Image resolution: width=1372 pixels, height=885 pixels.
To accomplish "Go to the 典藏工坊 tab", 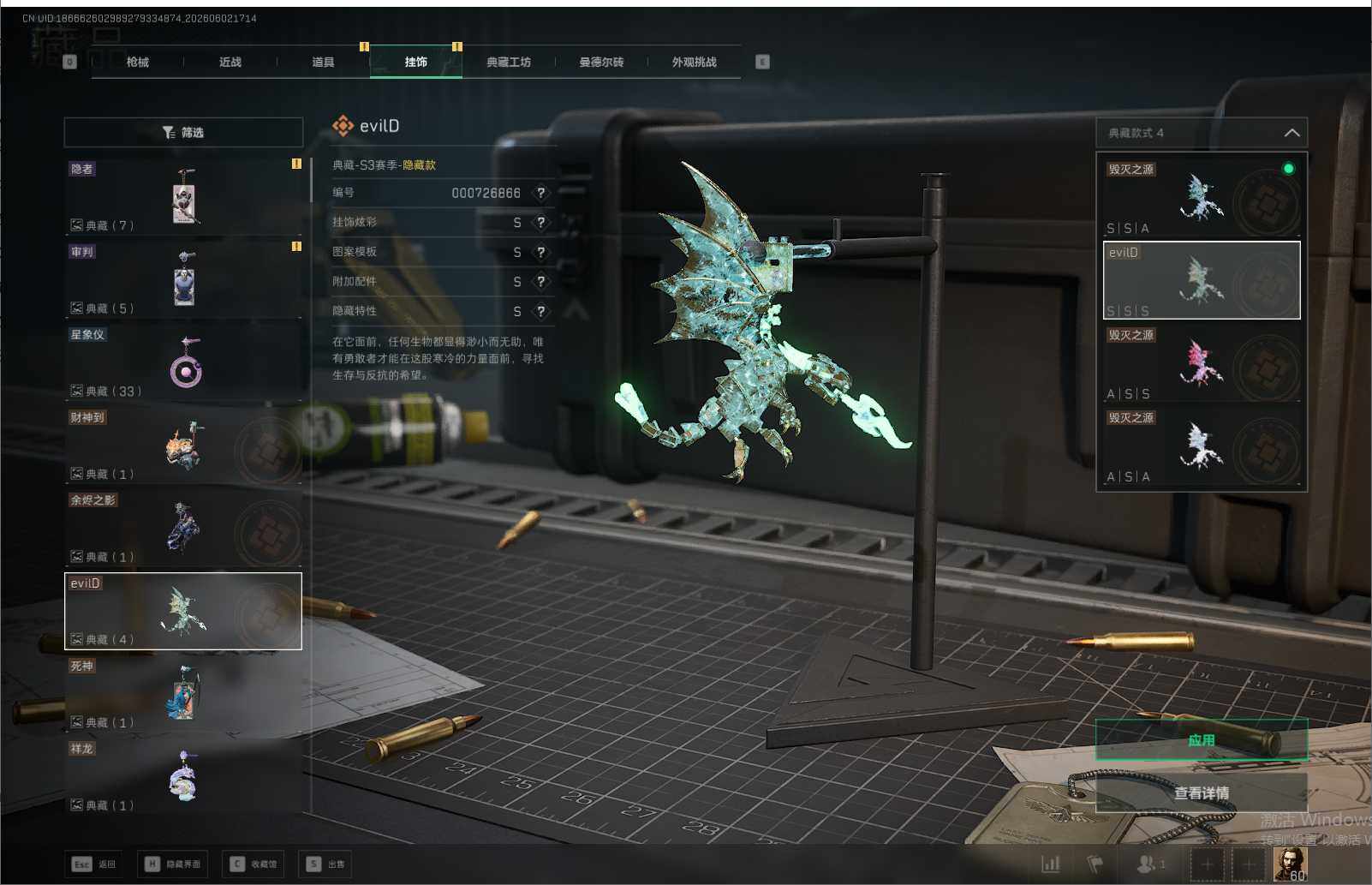I will (509, 62).
